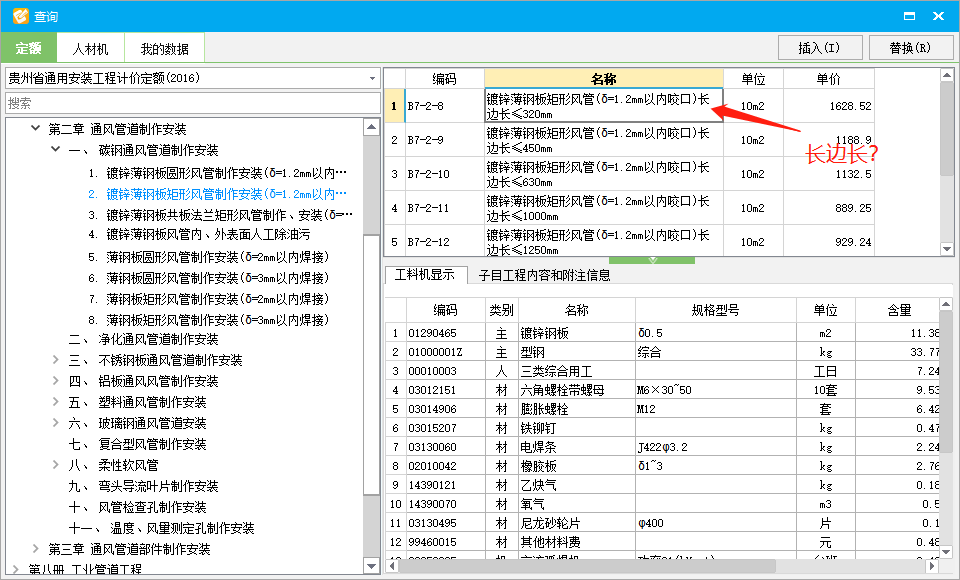Click the 替换(R) button
960x580 pixels.
point(910,48)
